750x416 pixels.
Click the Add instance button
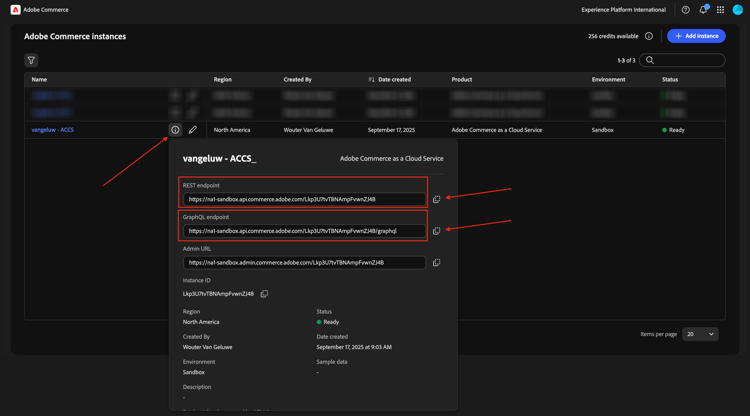(x=696, y=36)
